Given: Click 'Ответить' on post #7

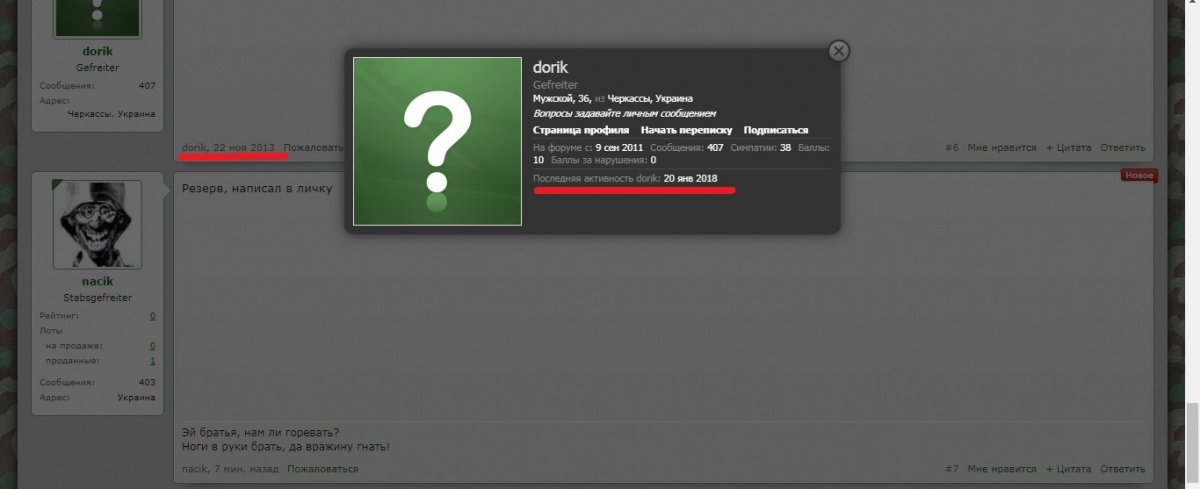Looking at the screenshot, I should tap(1123, 469).
